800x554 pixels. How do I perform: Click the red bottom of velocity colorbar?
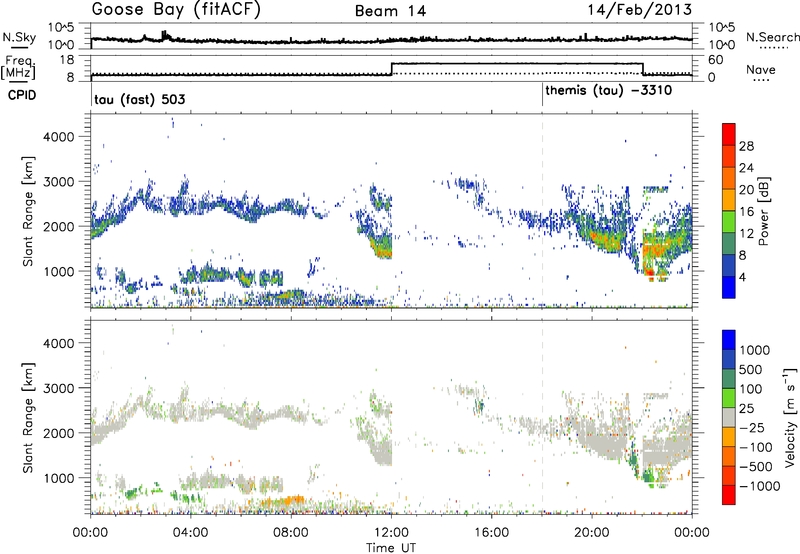pos(729,495)
